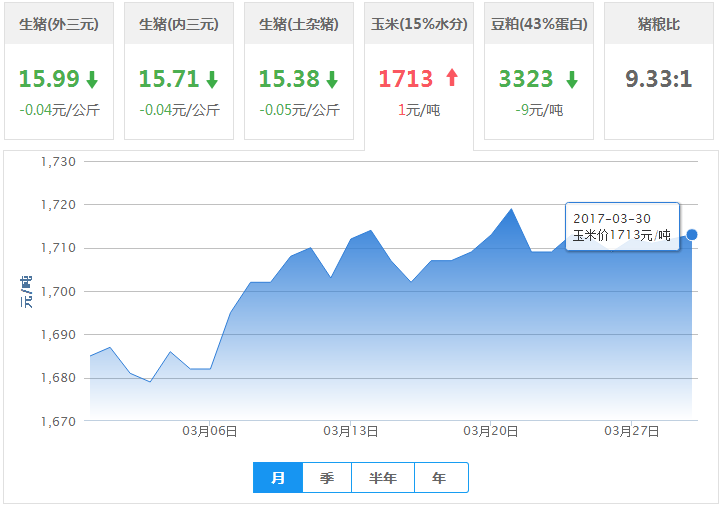Open the 生猪(外三元) price tab
The height and width of the screenshot is (508, 723).
59,71
